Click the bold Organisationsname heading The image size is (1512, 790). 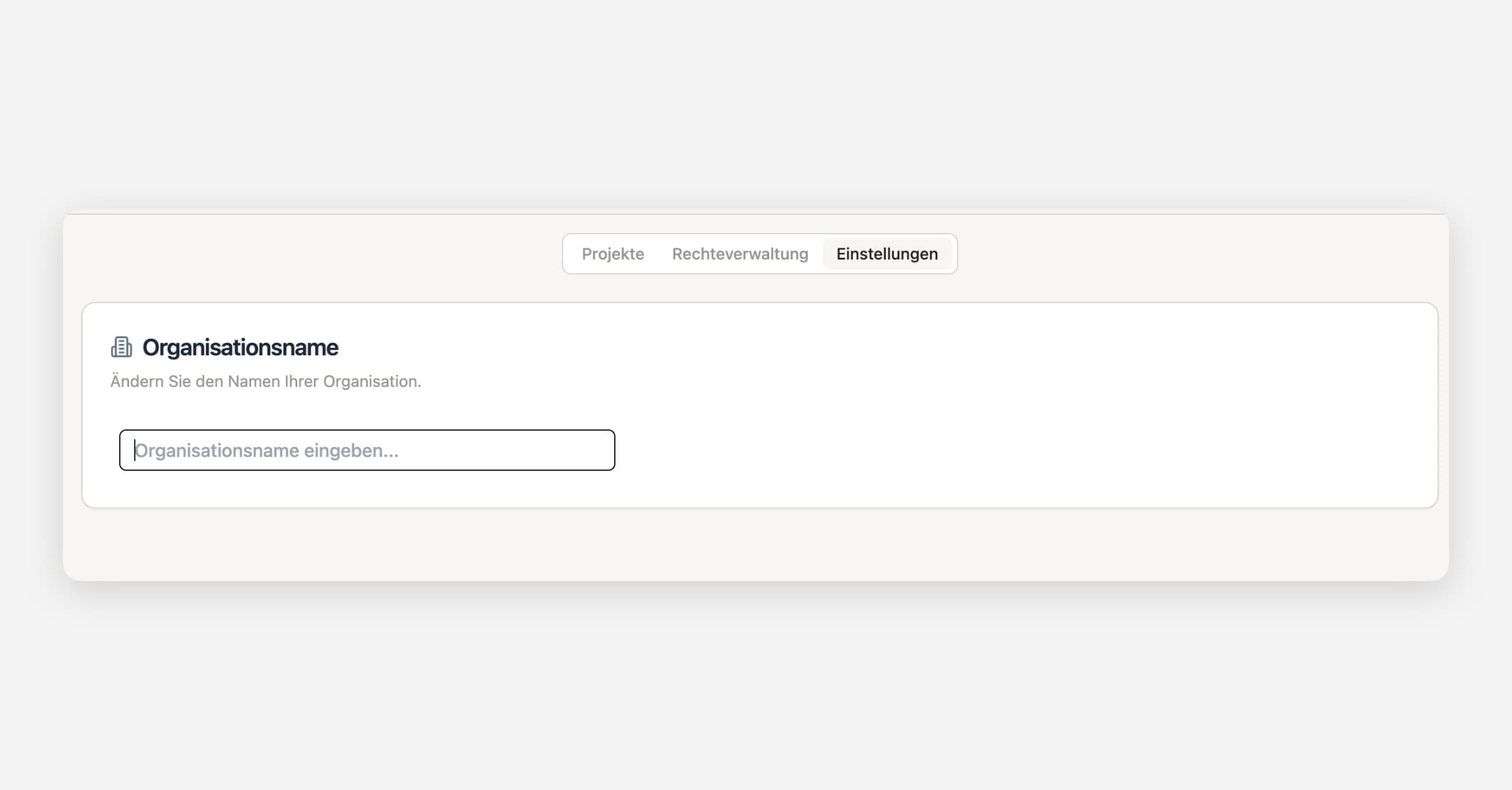pos(240,347)
